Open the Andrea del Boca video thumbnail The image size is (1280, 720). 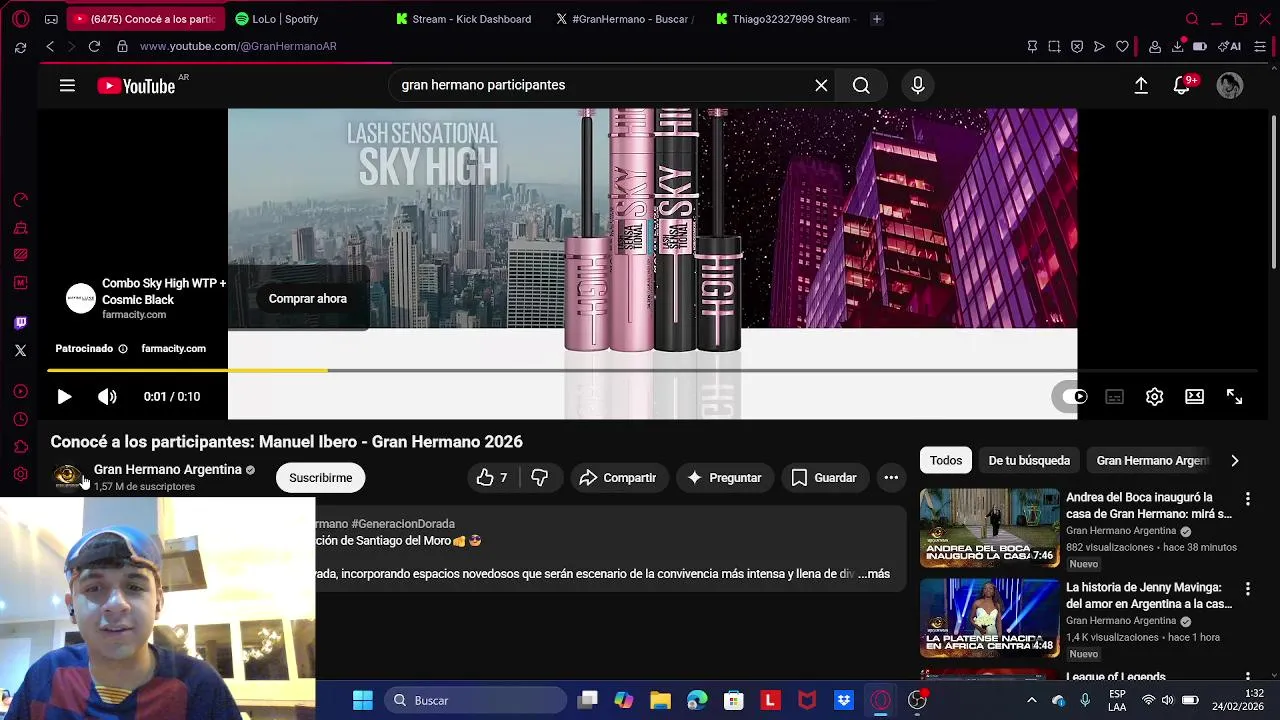pos(989,528)
